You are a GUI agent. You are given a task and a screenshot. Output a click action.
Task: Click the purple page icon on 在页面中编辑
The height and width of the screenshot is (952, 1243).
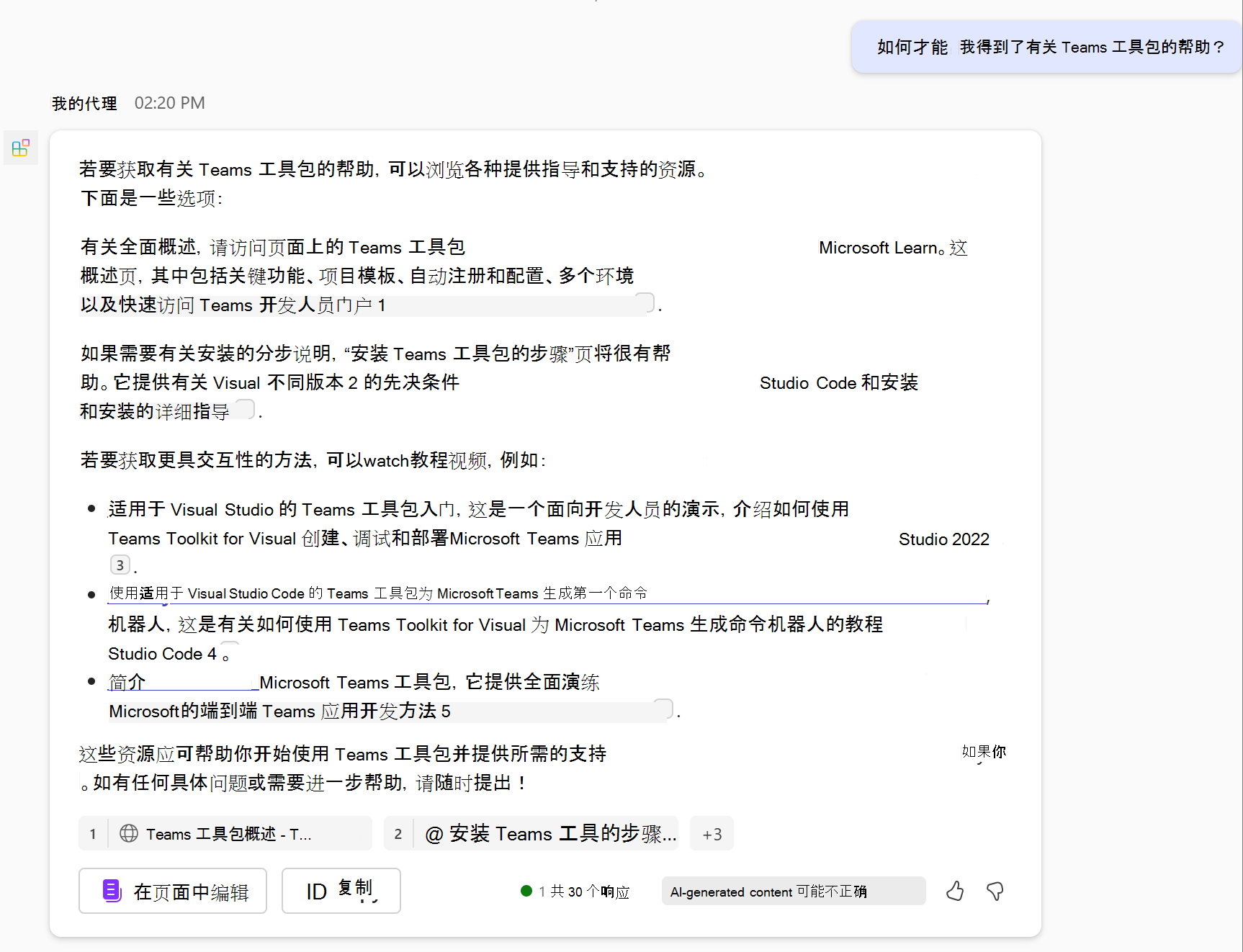[112, 891]
